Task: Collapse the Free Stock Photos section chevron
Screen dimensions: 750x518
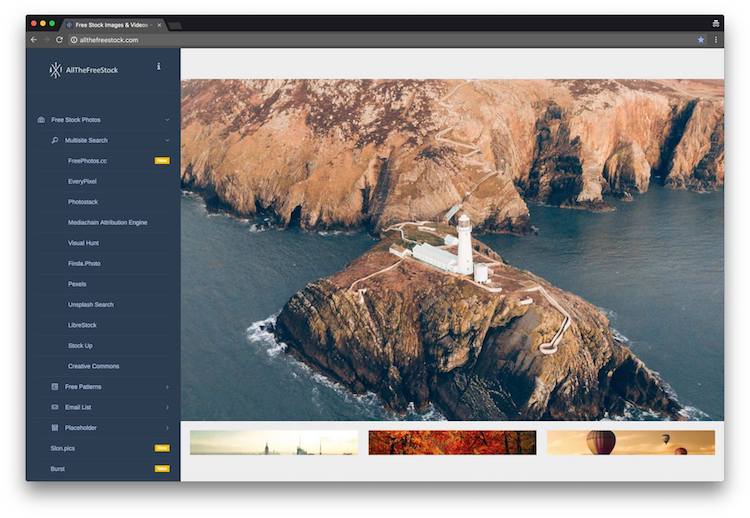Action: pos(167,120)
